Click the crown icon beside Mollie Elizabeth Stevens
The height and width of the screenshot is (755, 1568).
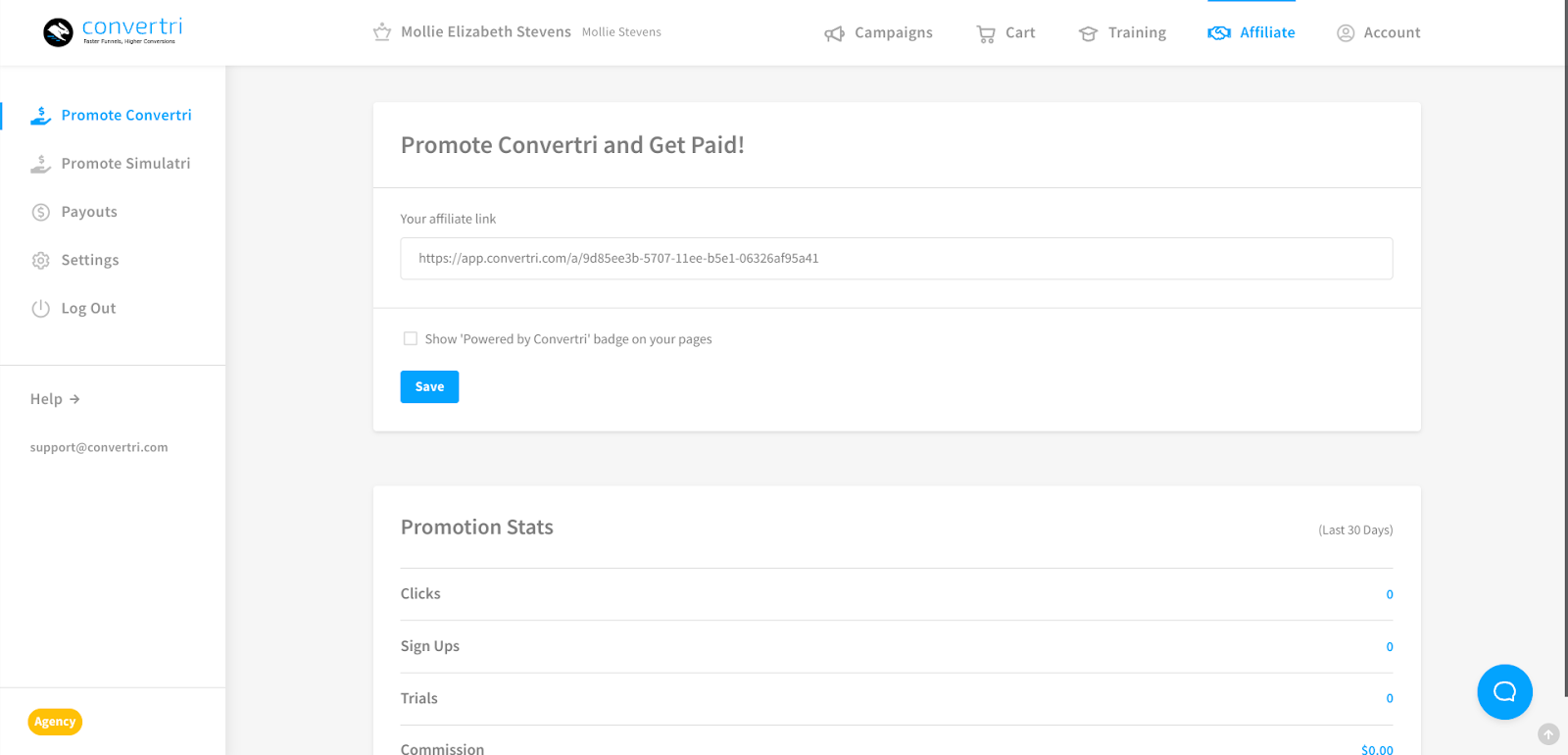(x=382, y=32)
